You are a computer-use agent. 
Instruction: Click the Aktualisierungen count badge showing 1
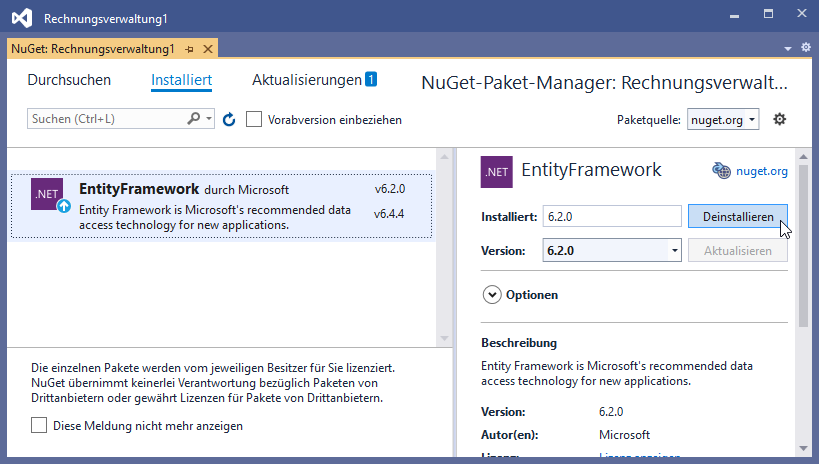point(371,79)
